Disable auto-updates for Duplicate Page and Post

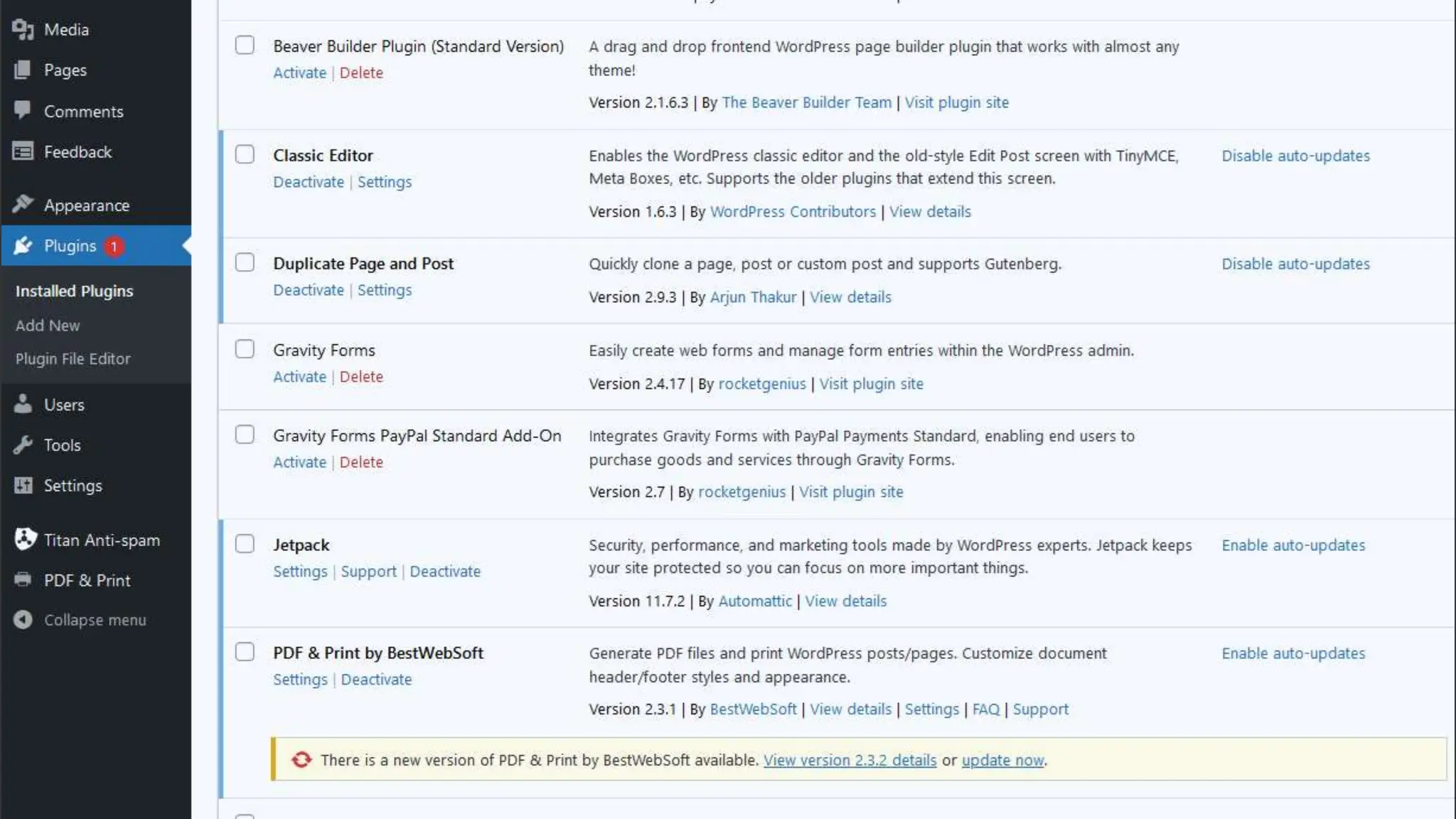pos(1295,264)
